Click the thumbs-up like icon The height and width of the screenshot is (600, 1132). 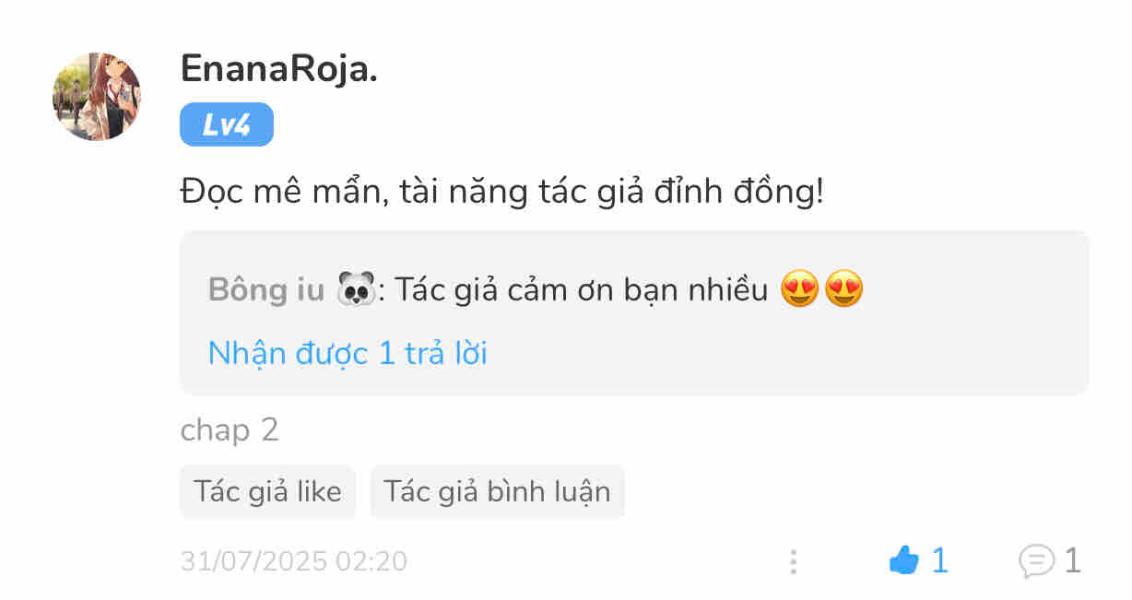(903, 561)
